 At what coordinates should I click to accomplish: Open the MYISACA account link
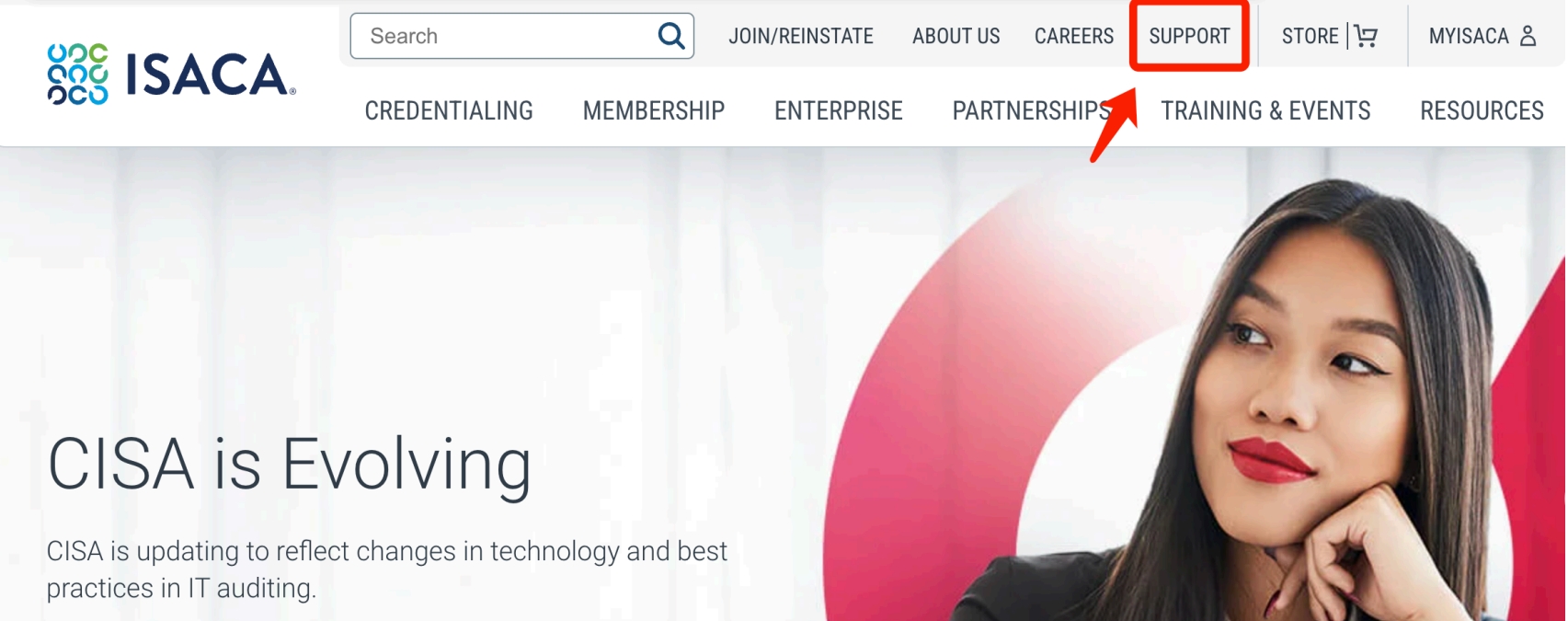point(1469,36)
